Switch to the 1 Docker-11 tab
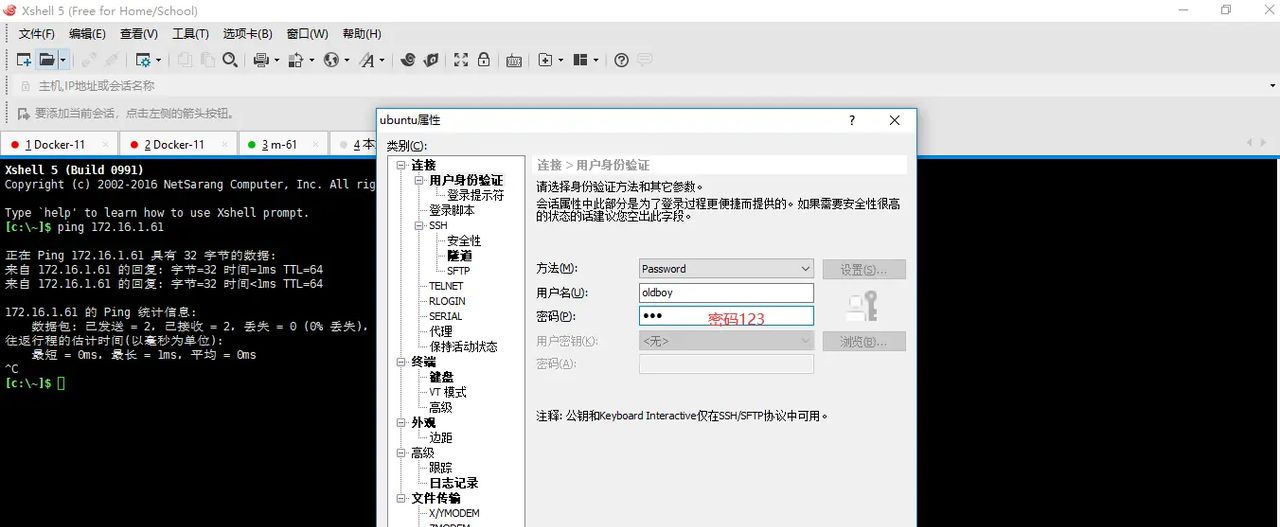This screenshot has height=527, width=1280. [59, 144]
